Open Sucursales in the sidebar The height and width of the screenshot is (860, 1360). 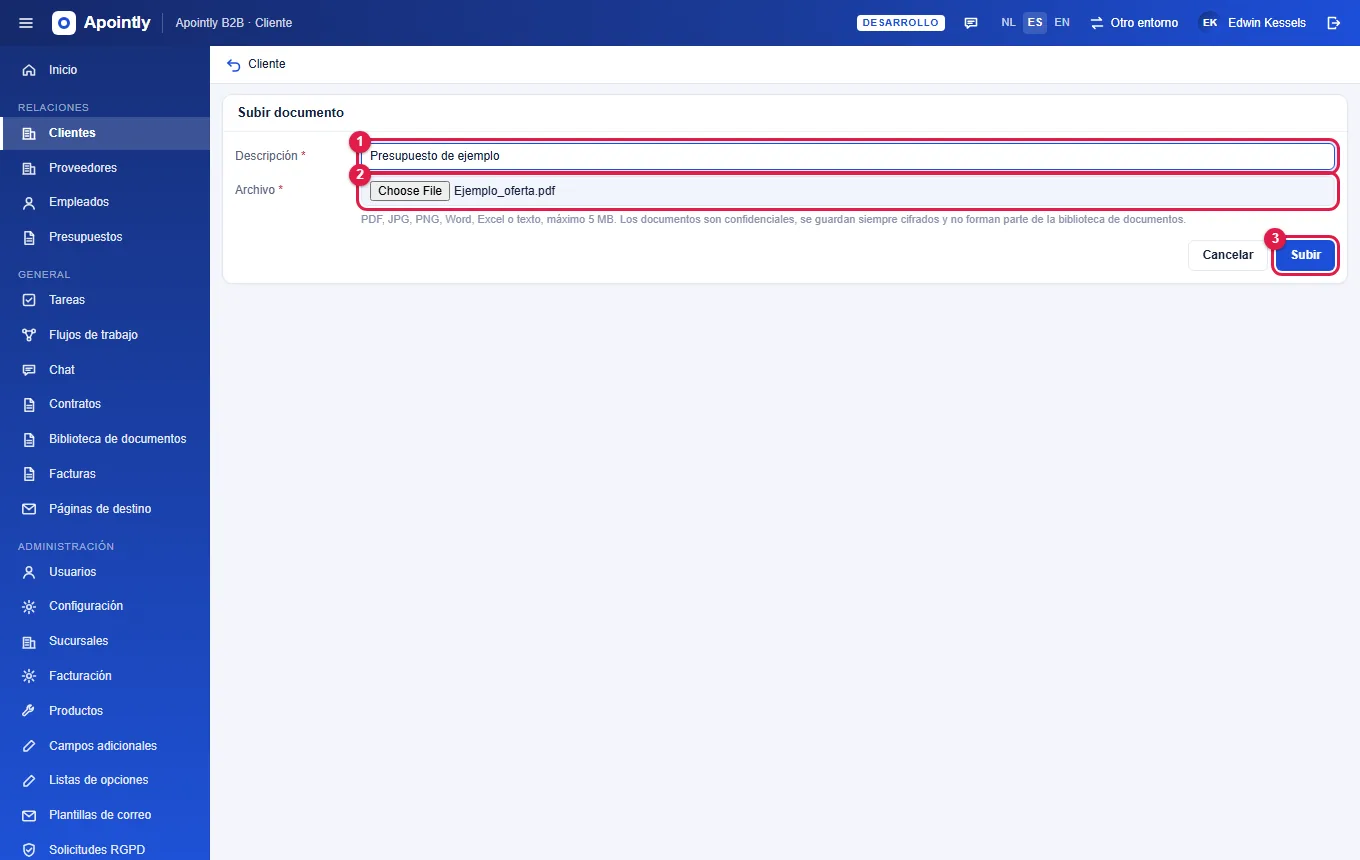click(x=105, y=641)
